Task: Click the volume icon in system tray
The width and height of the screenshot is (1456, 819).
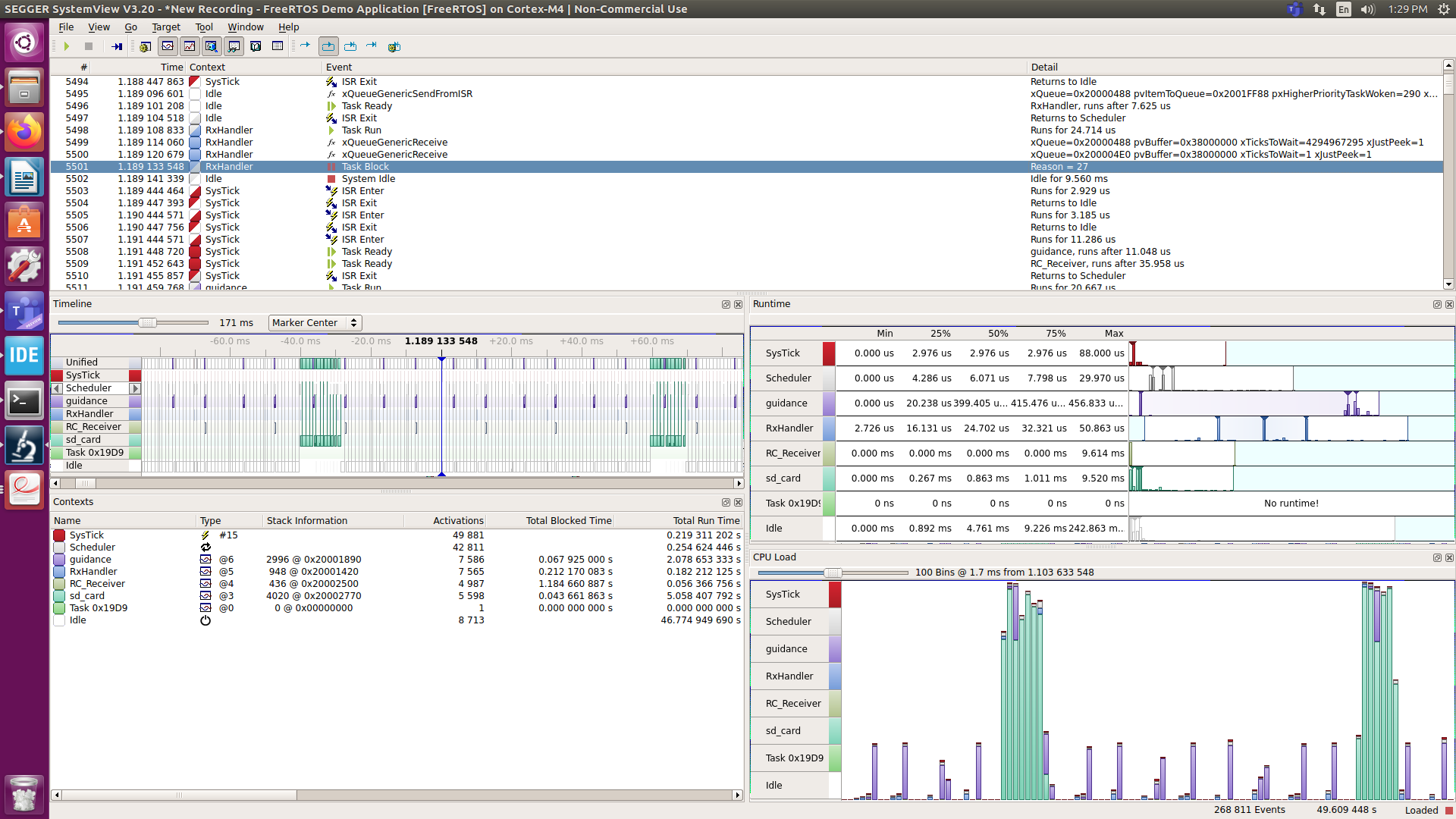Action: point(1367,9)
